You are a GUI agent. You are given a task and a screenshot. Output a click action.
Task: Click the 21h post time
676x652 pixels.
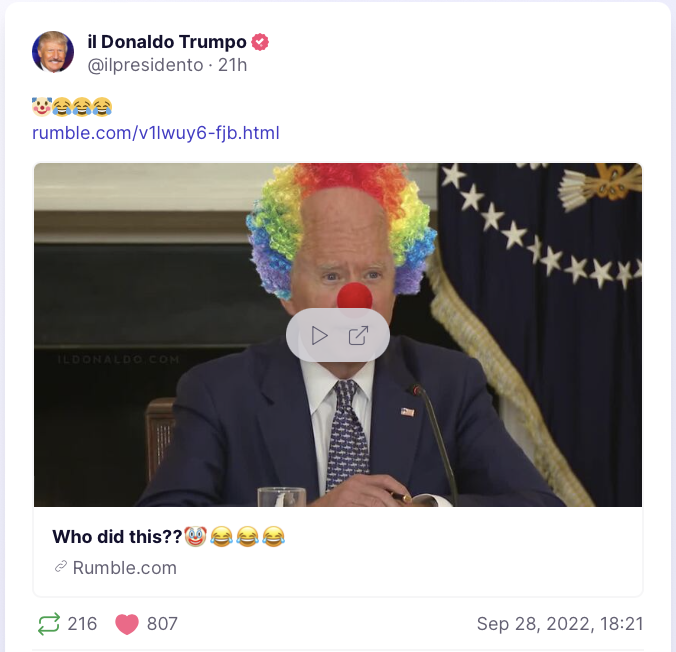tap(232, 65)
